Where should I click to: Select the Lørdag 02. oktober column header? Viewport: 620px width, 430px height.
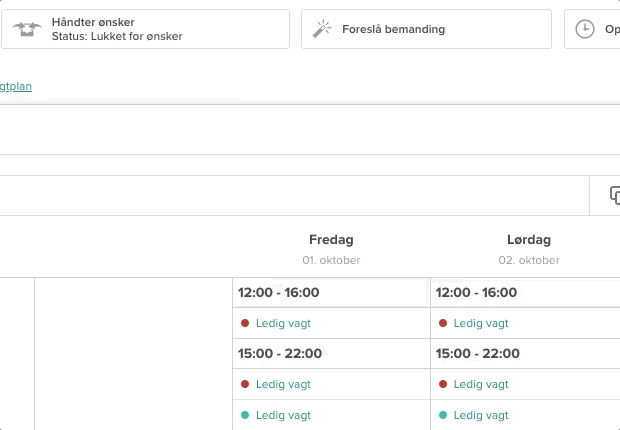point(529,249)
